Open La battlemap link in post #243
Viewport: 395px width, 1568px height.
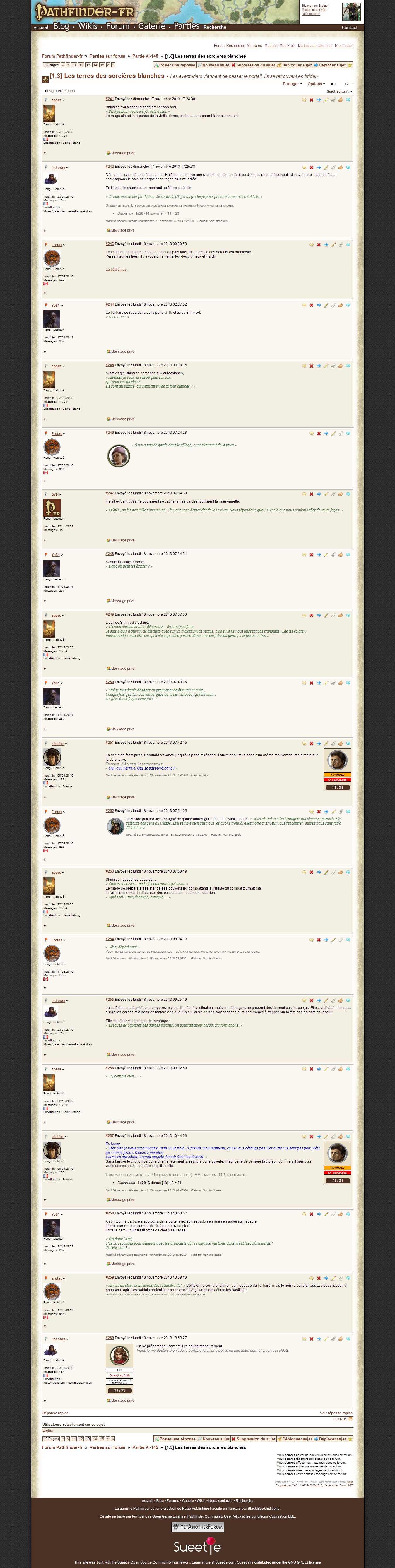click(116, 270)
